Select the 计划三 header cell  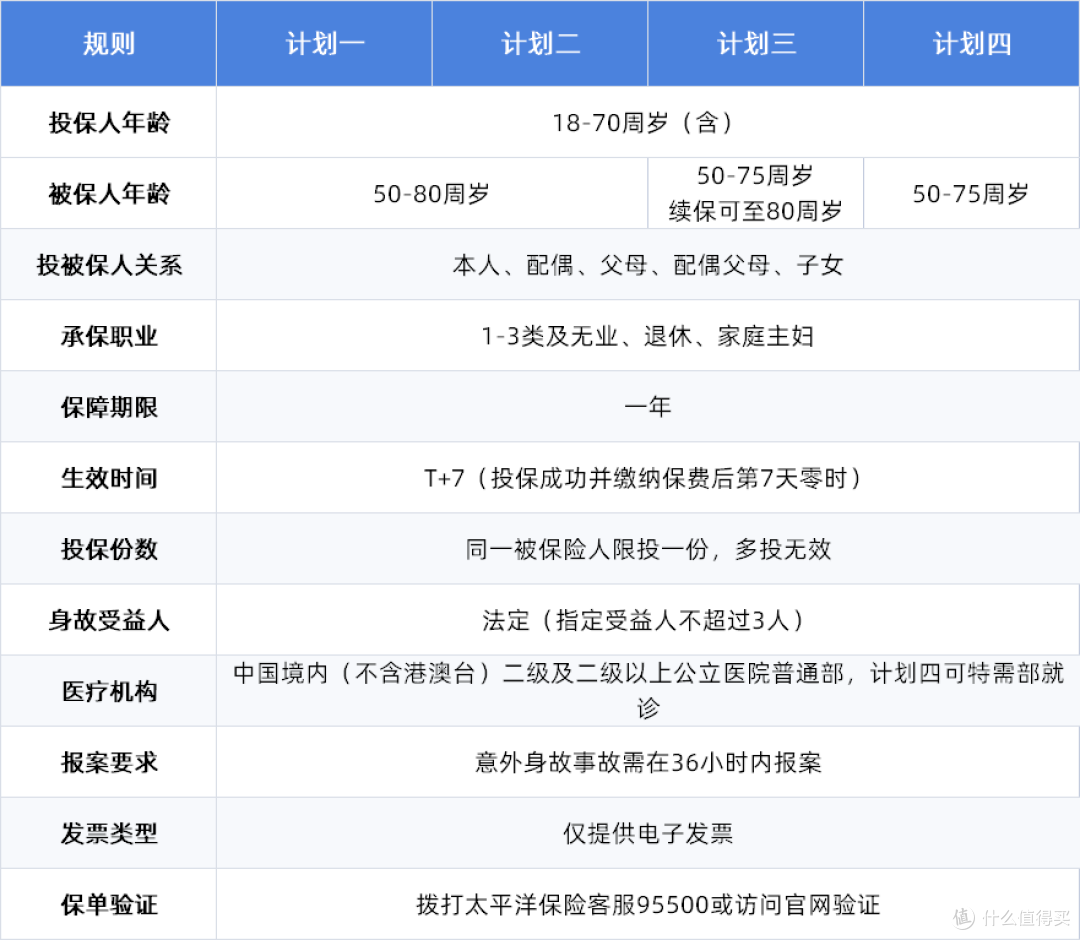tap(756, 44)
